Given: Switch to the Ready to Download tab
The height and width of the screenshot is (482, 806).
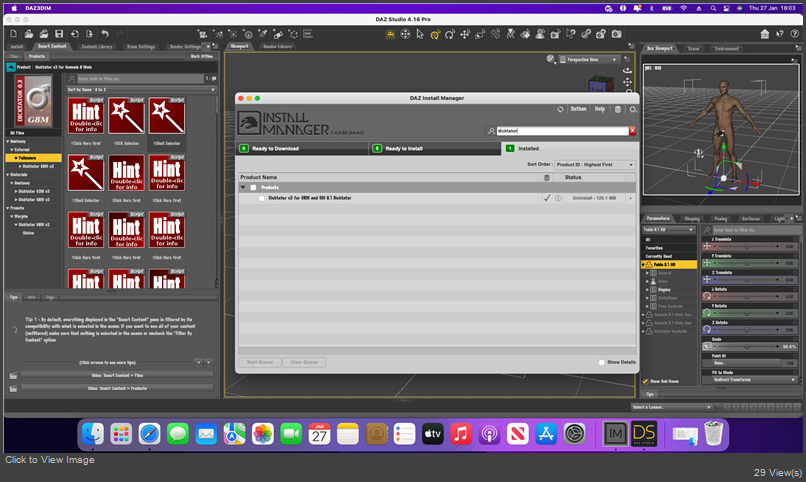Looking at the screenshot, I should pos(302,149).
